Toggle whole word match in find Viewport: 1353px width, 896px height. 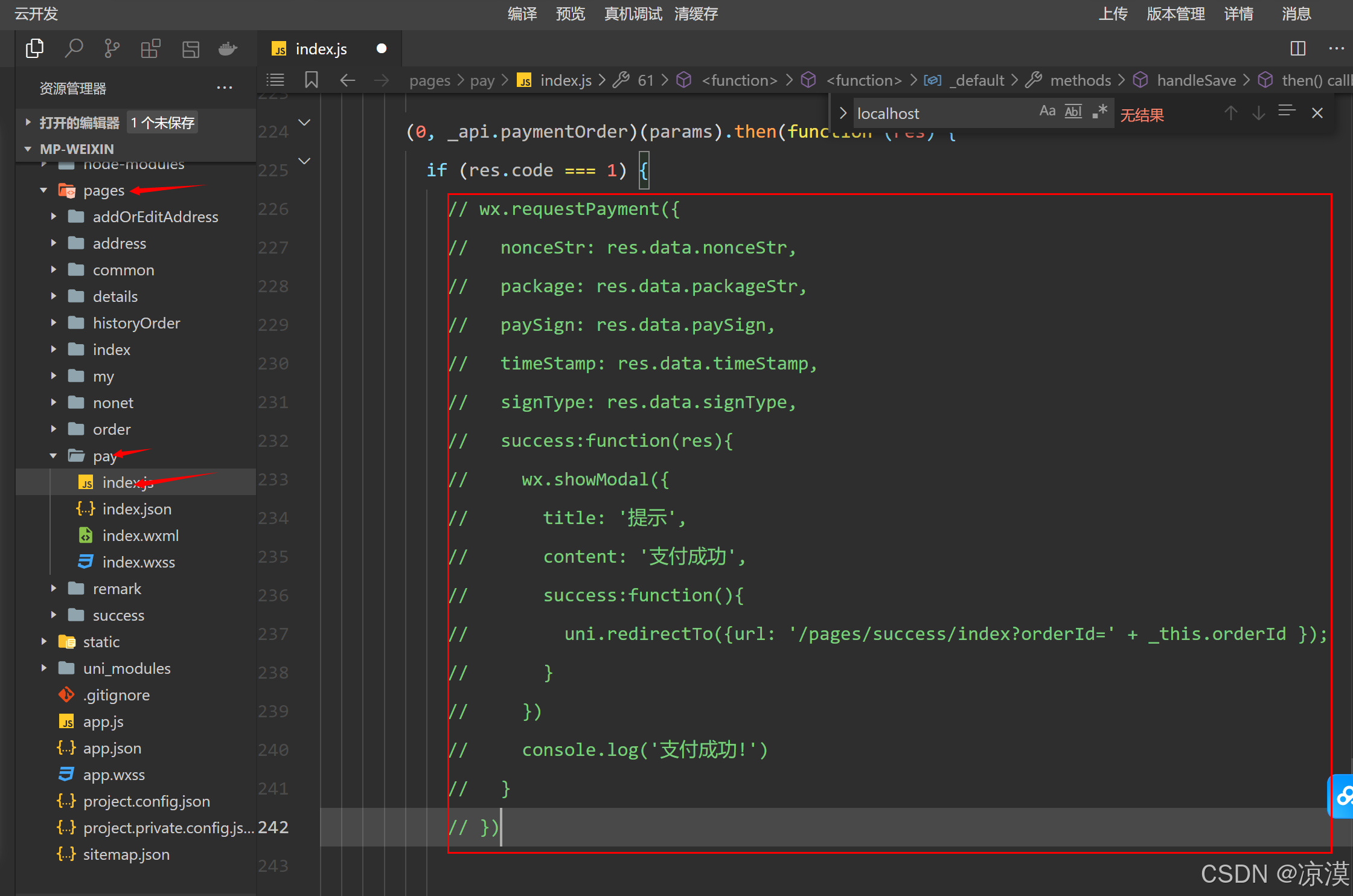(1073, 112)
